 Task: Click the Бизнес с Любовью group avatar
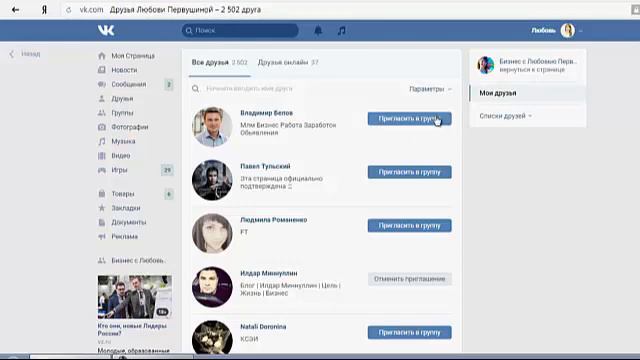pyautogui.click(x=486, y=65)
